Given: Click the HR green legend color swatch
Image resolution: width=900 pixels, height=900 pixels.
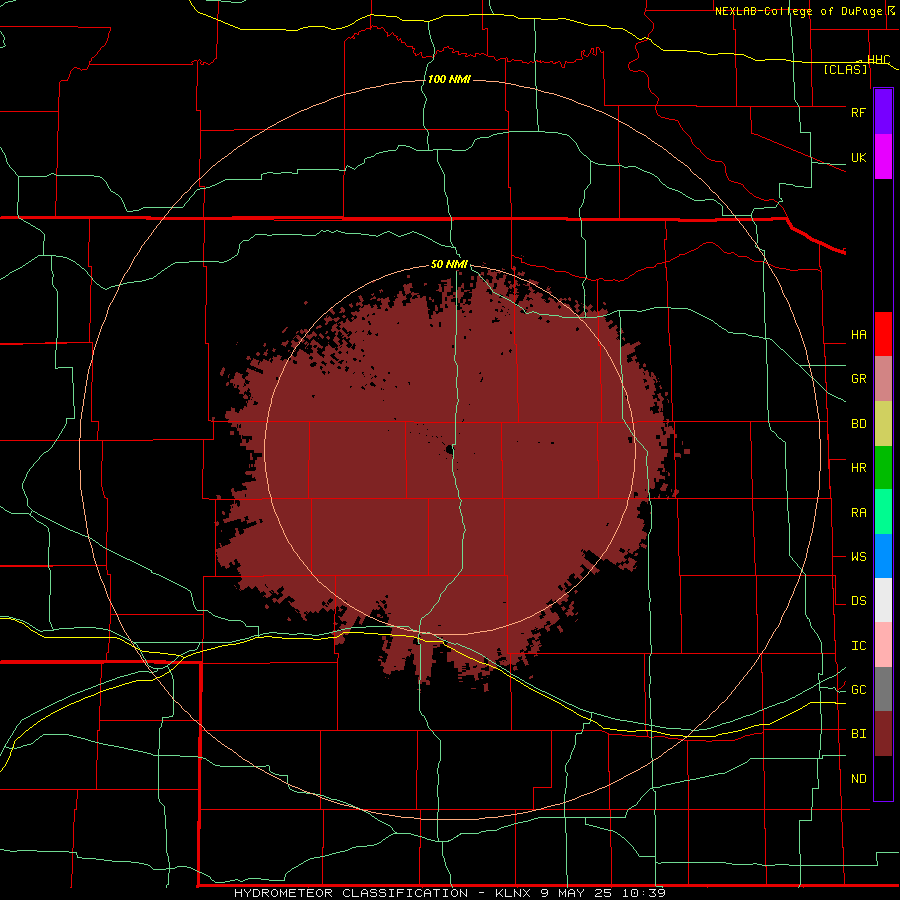Looking at the screenshot, I should tap(883, 468).
